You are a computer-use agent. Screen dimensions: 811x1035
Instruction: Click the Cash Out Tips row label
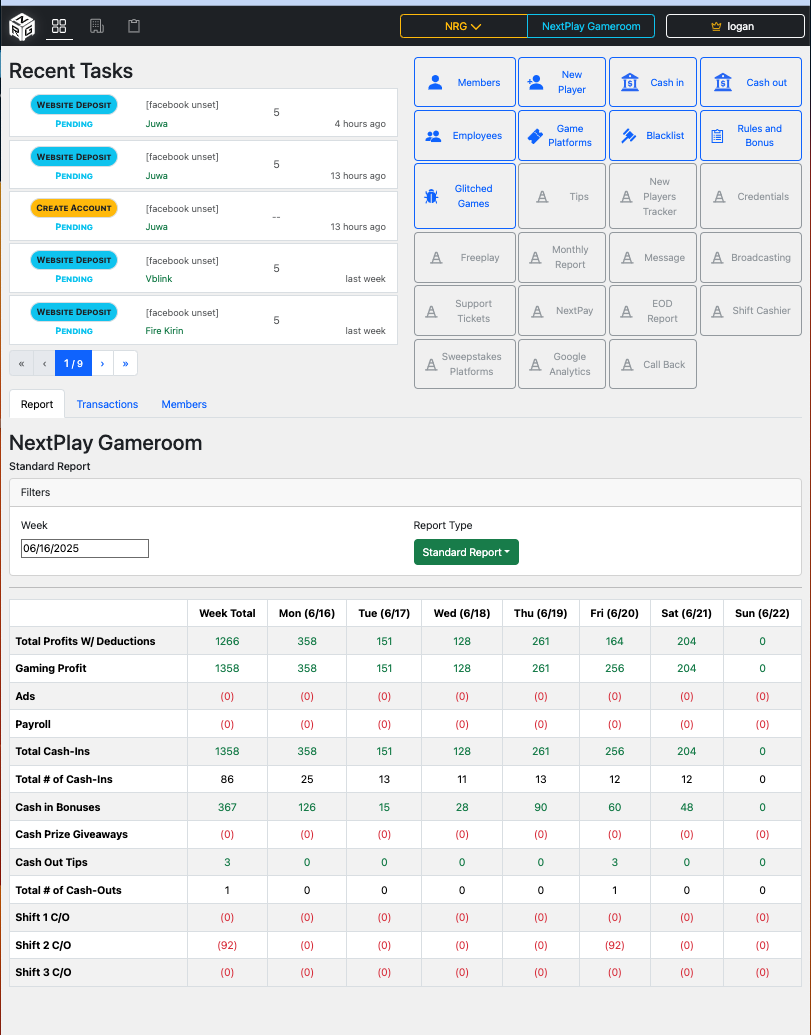(51, 862)
